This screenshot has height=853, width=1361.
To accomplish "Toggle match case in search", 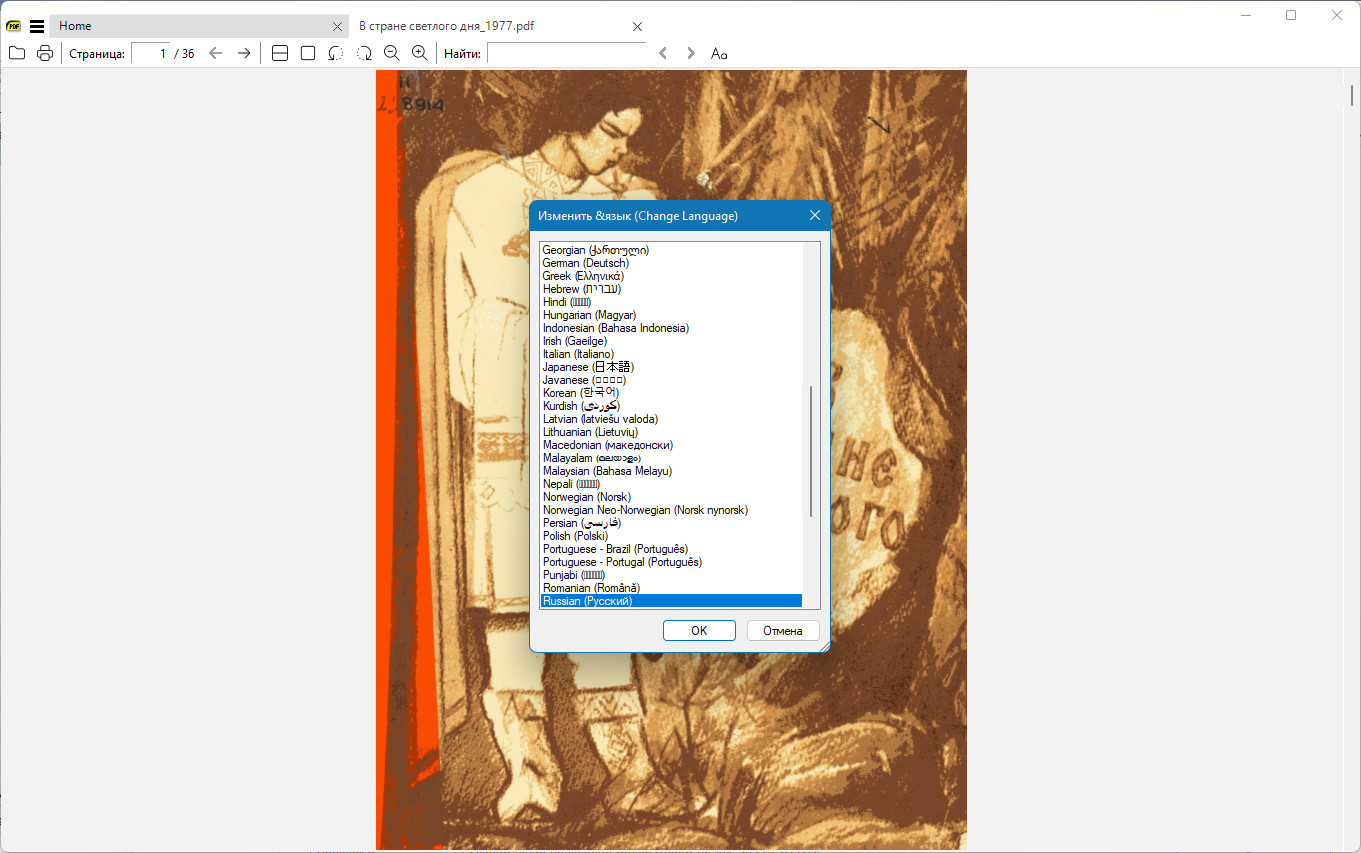I will 719,53.
